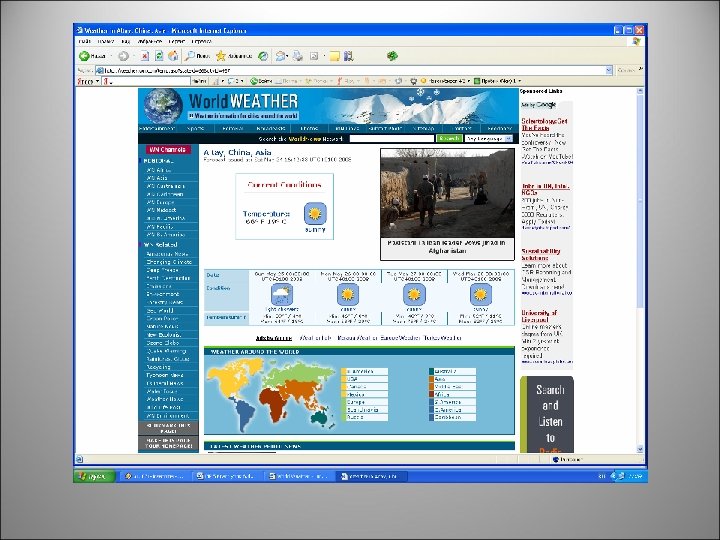Open the WN Asia sidebar link
The width and height of the screenshot is (720, 540).
click(x=157, y=178)
